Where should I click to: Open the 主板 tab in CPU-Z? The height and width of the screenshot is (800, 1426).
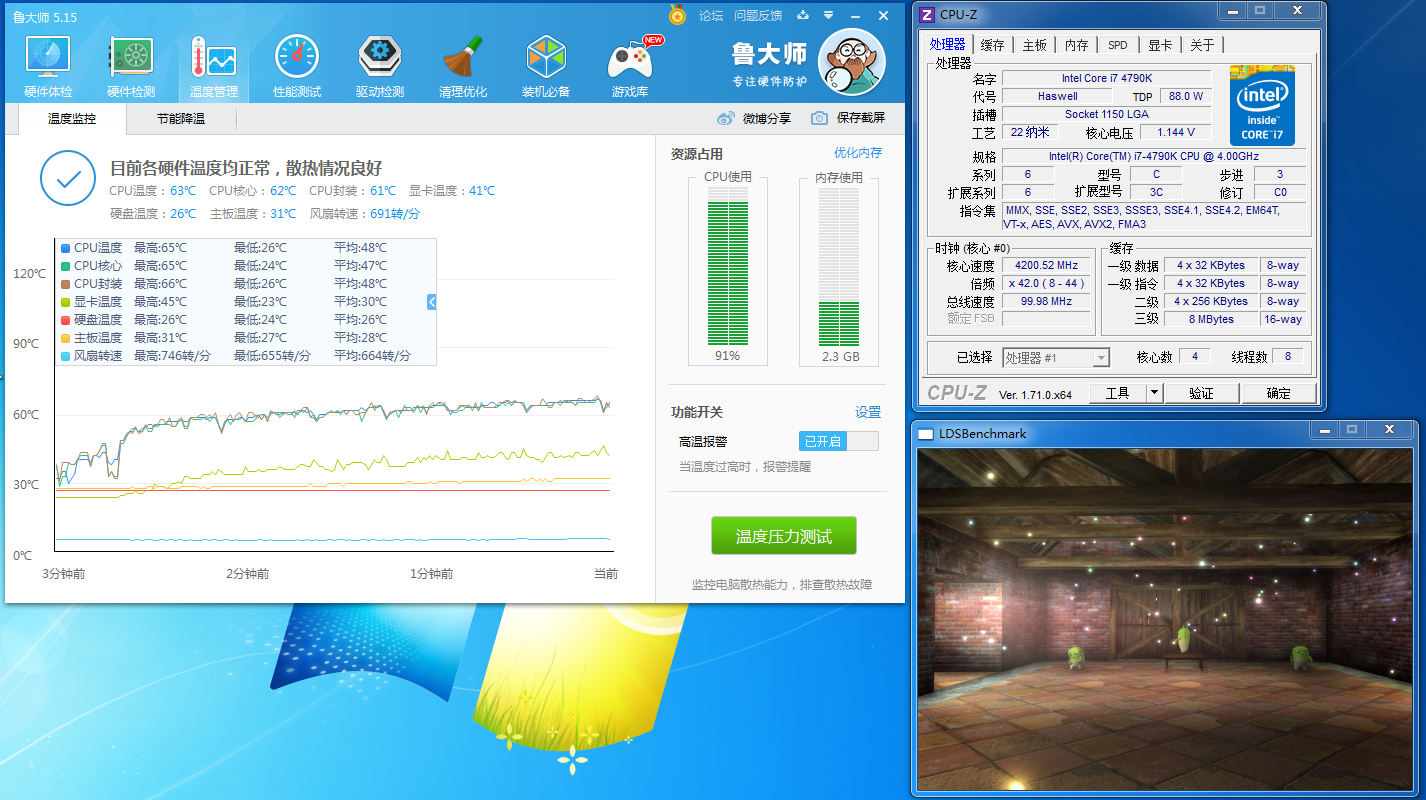pyautogui.click(x=1034, y=45)
